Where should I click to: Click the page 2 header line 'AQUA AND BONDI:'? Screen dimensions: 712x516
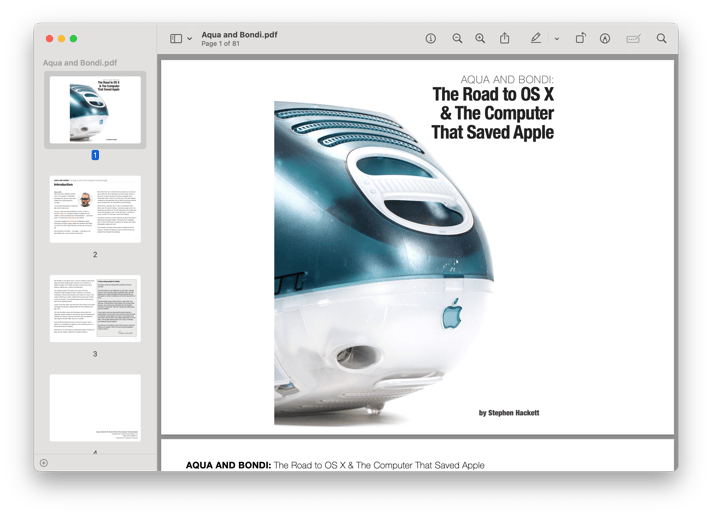tap(228, 465)
